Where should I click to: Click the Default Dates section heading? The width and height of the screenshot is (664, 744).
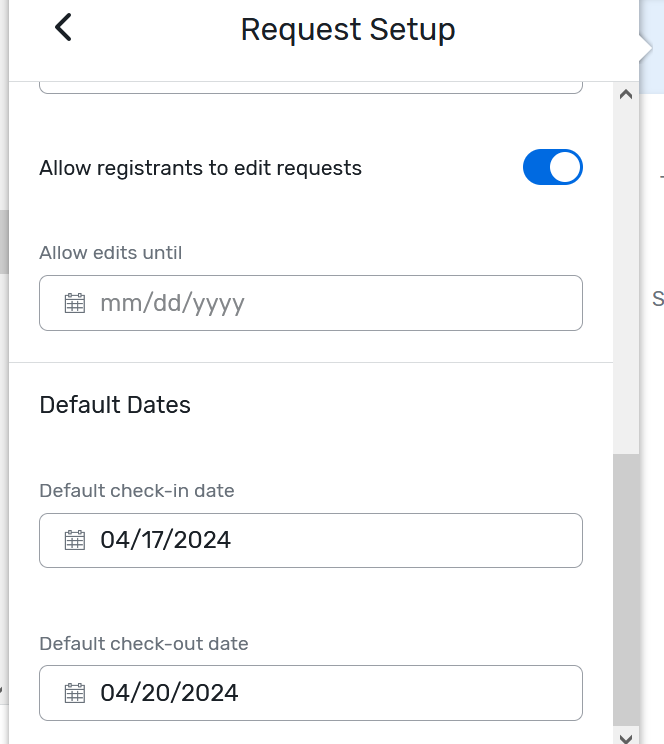coord(115,405)
